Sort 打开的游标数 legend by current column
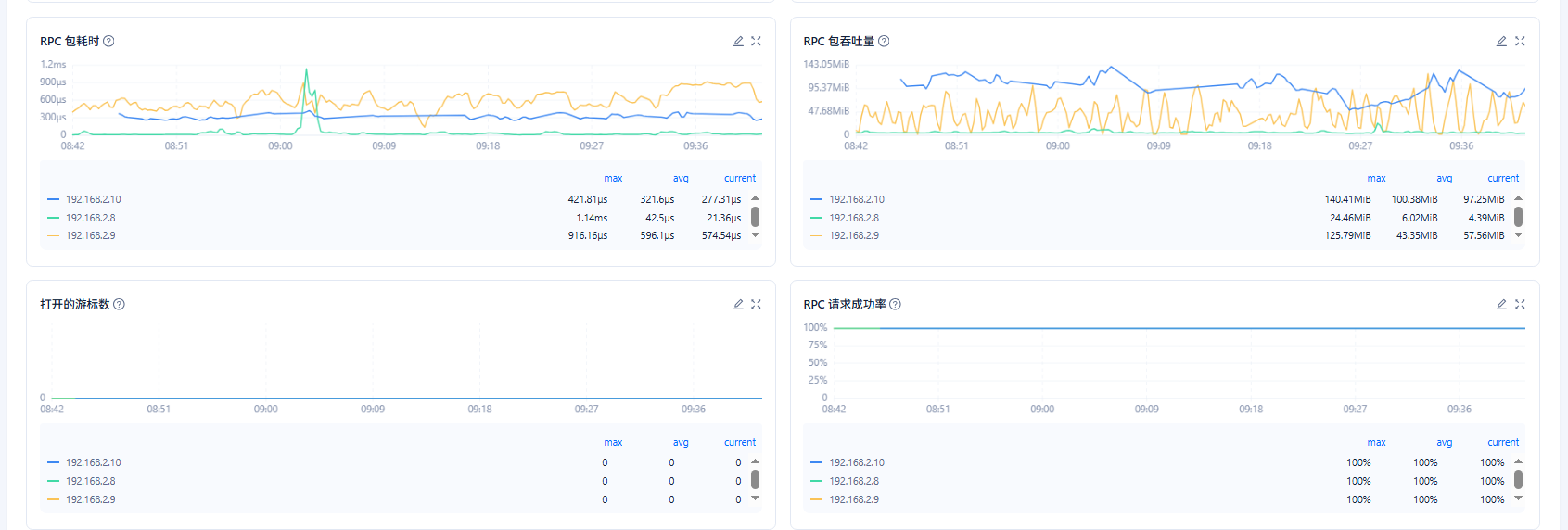The width and height of the screenshot is (1568, 530). coord(739,442)
